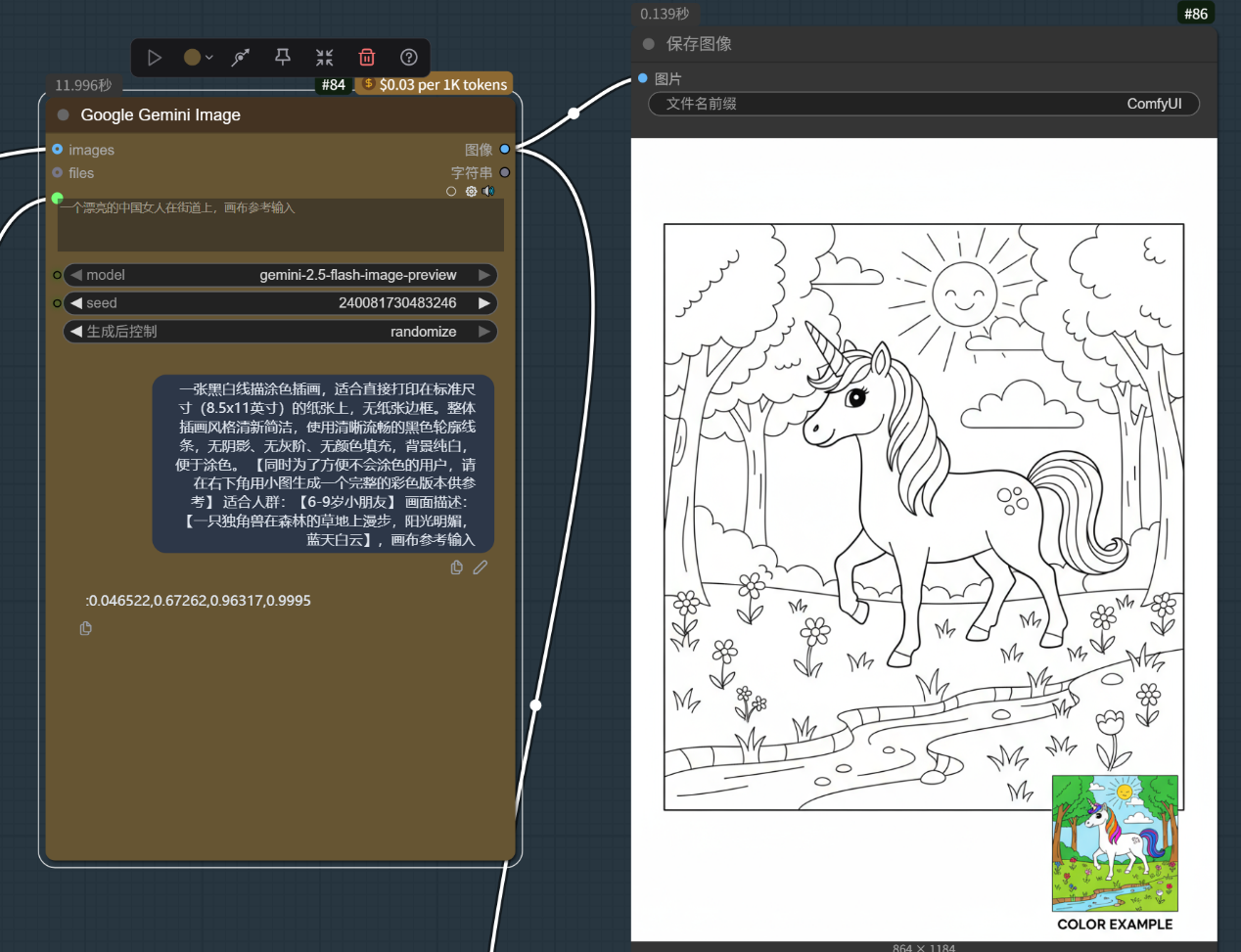Copy the prompt message bubble text
The height and width of the screenshot is (952, 1241).
tap(456, 567)
